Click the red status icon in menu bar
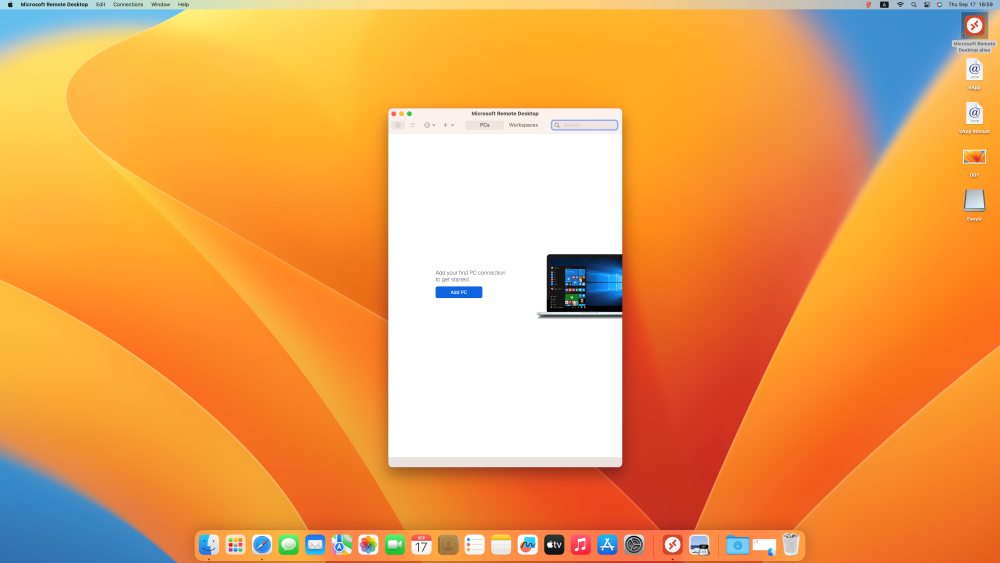The width and height of the screenshot is (1000, 563). pyautogui.click(x=868, y=4)
